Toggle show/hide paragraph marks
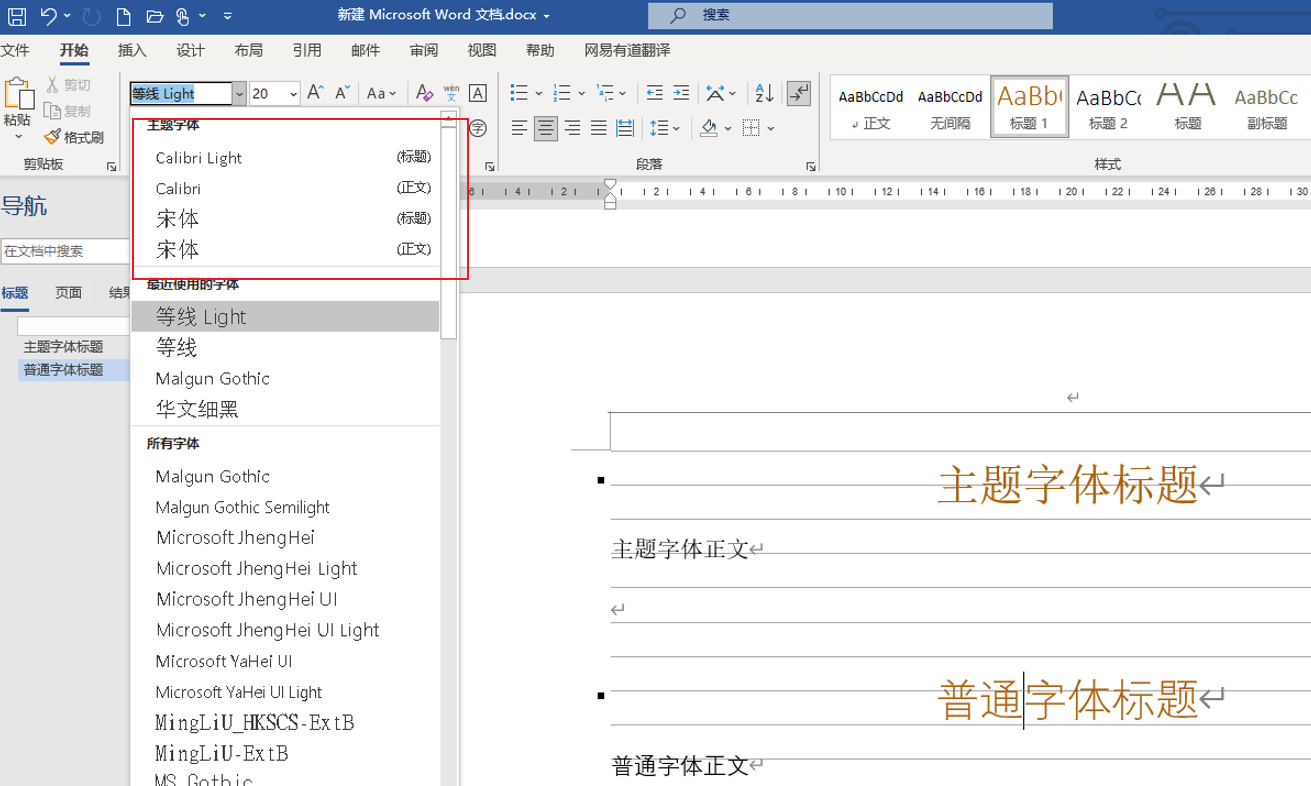 [798, 93]
